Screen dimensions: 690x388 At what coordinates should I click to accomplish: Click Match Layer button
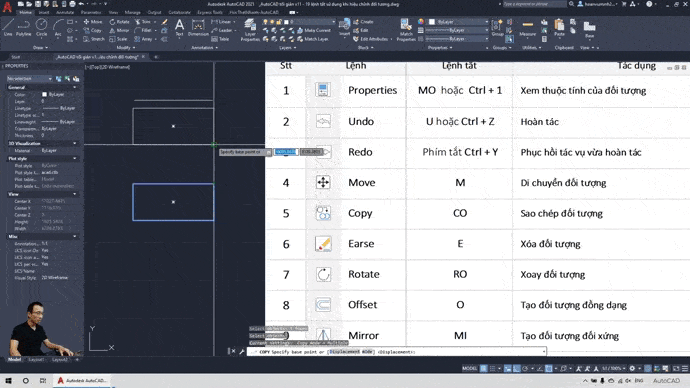(x=313, y=39)
